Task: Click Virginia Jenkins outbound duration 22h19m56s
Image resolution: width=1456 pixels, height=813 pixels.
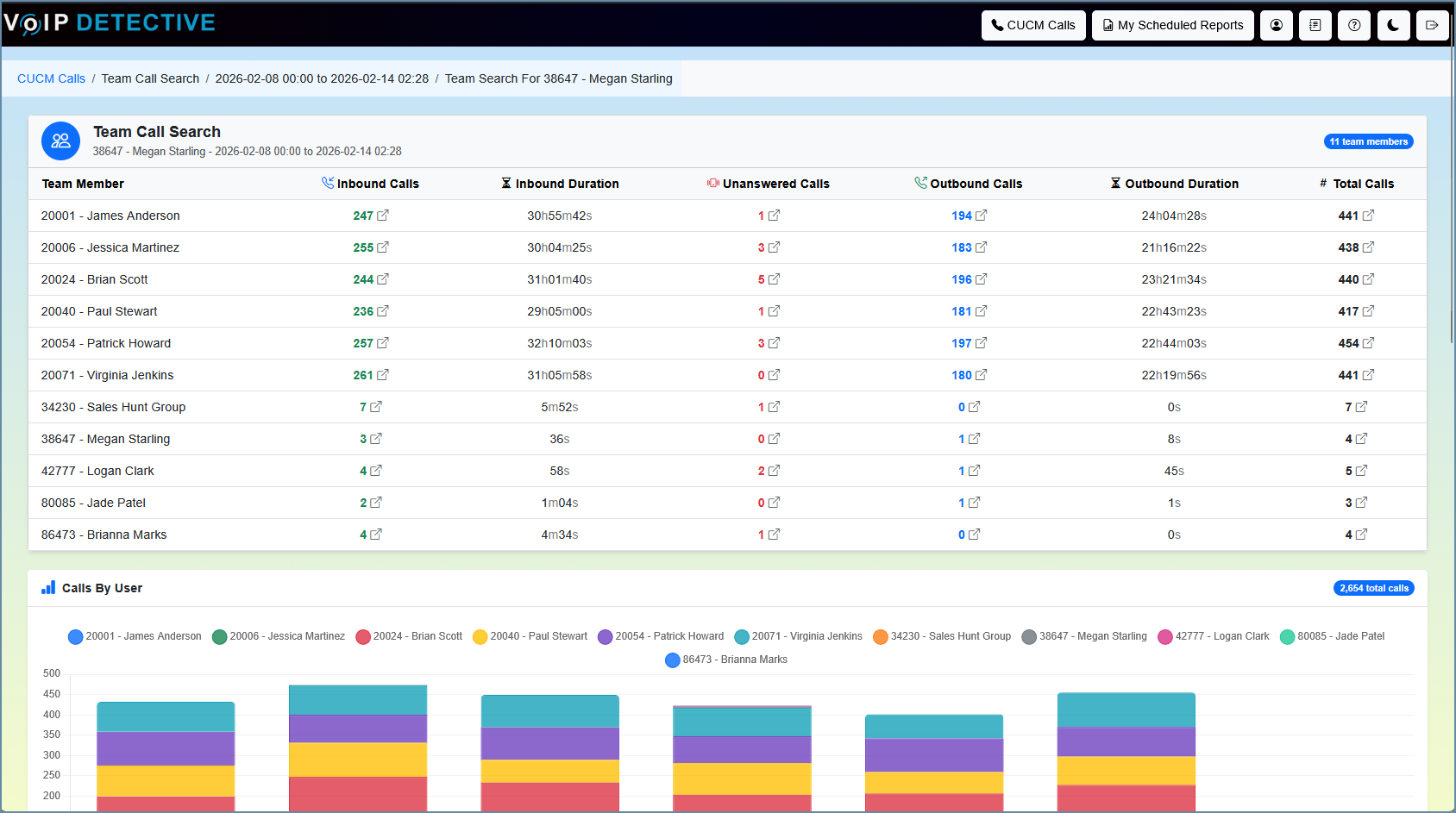Action: (x=1174, y=375)
